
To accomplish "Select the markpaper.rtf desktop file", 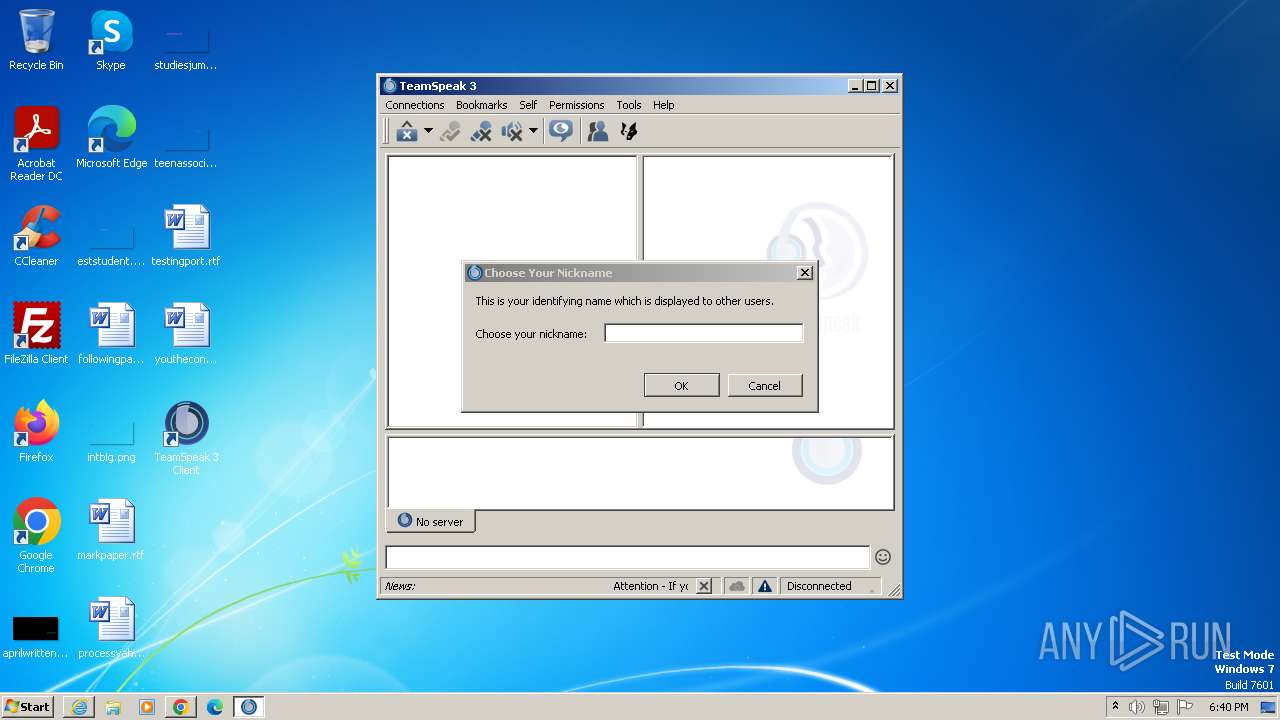I will (111, 530).
